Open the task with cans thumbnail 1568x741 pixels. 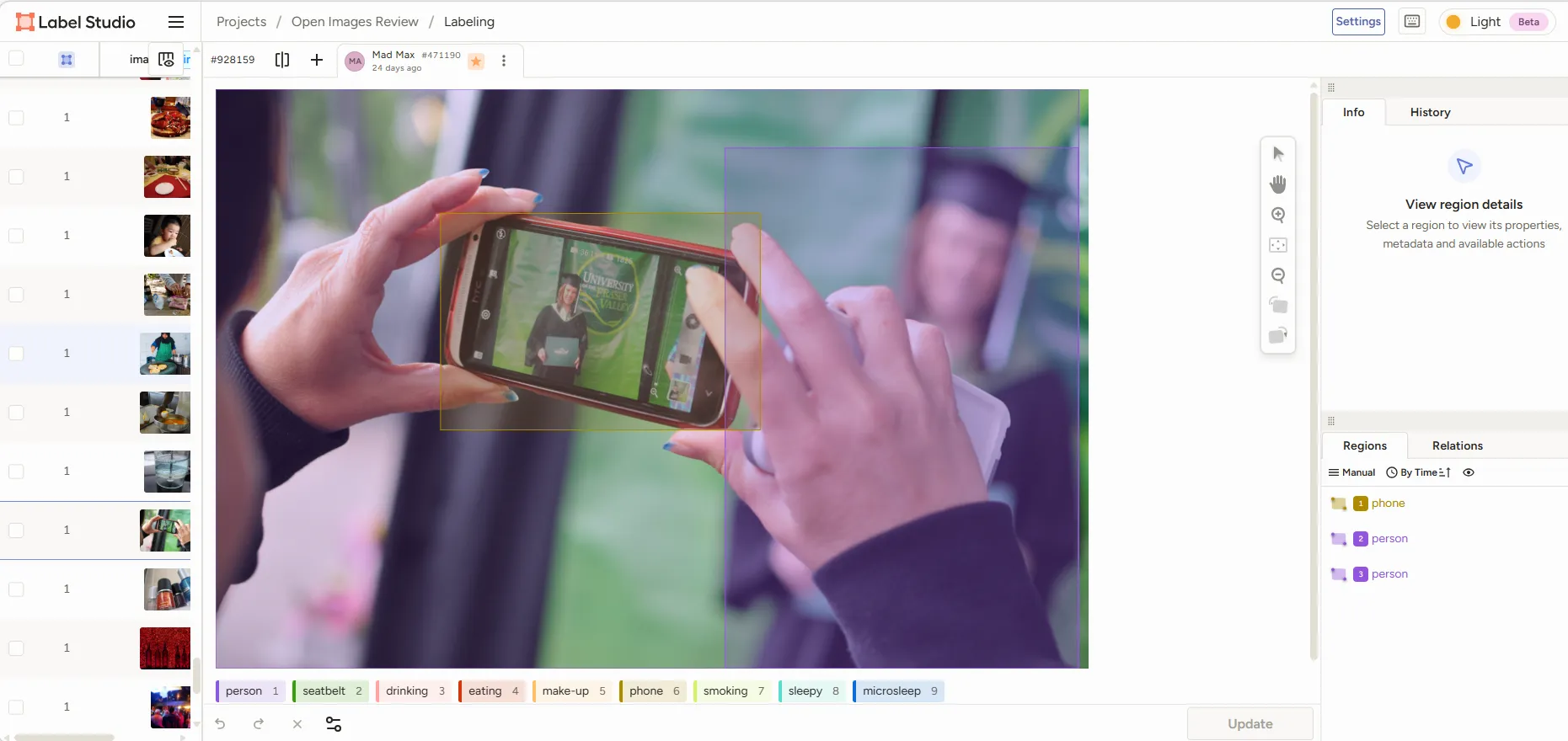(x=167, y=589)
